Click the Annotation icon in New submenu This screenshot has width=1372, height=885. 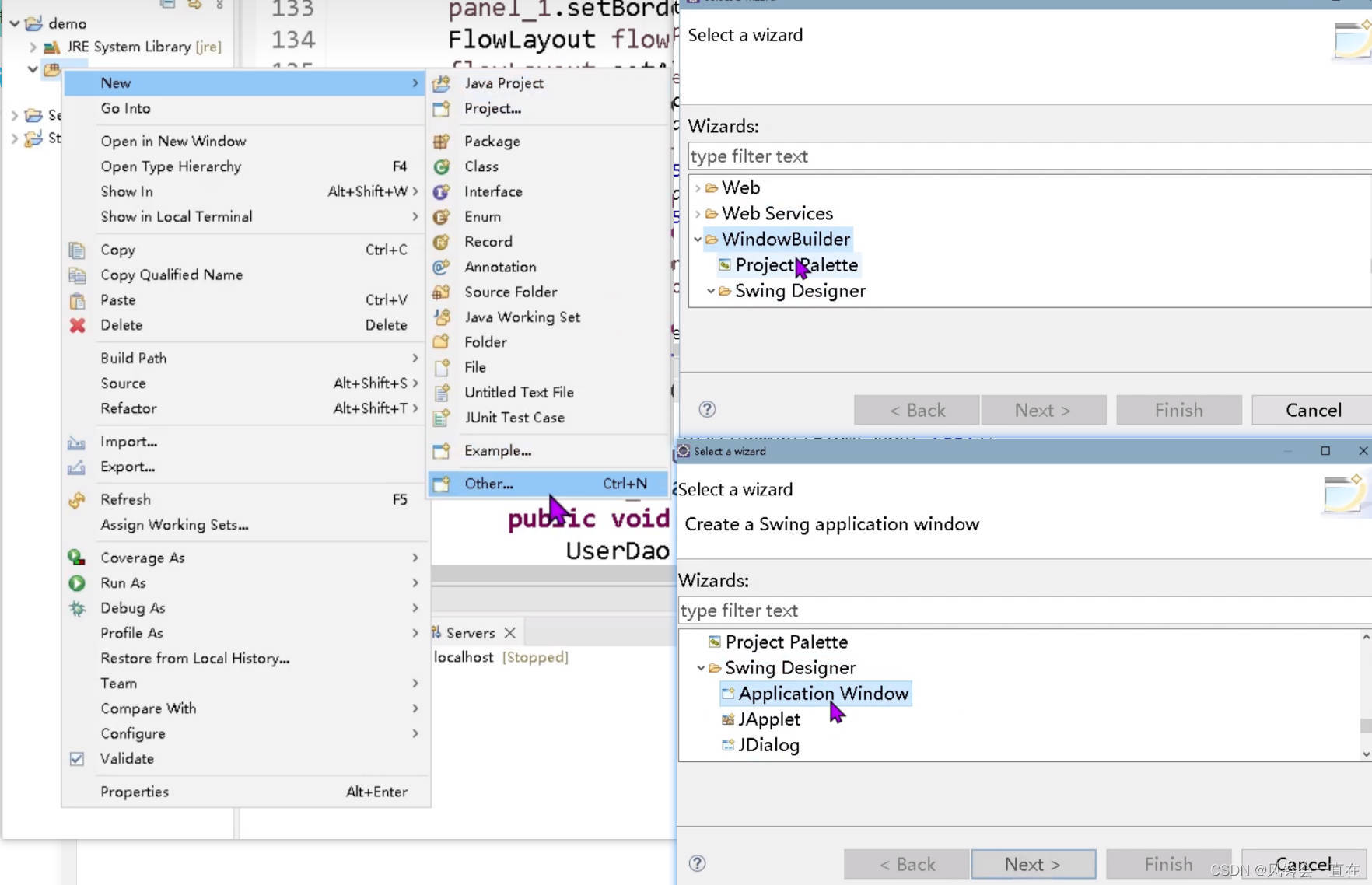pos(441,267)
